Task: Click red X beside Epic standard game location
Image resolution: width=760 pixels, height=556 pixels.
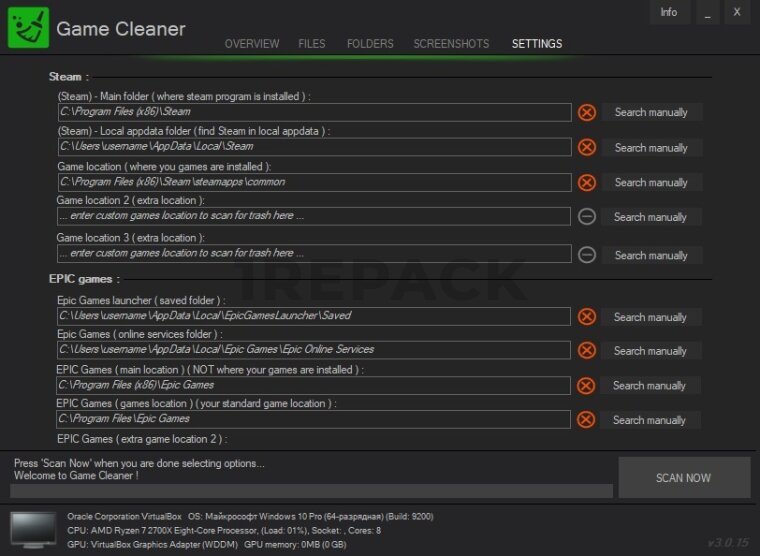Action: pos(587,419)
